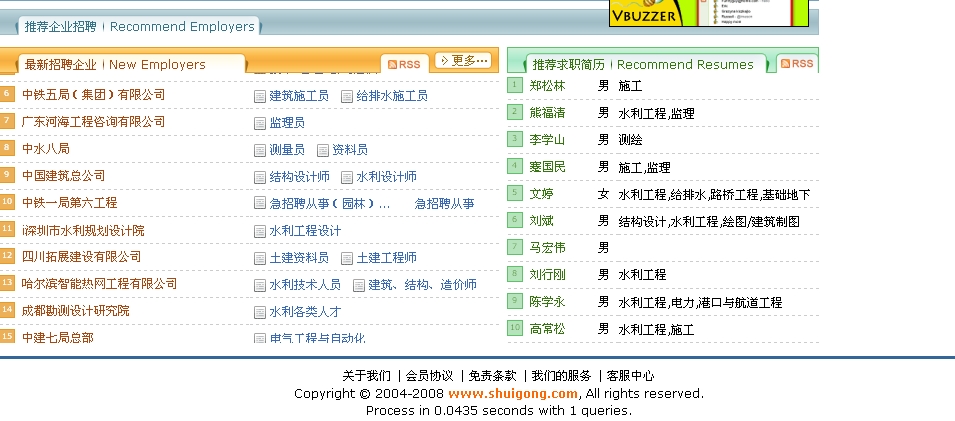The image size is (955, 421).
Task: Open employer 中铁一局第六工程
Action: coord(69,202)
